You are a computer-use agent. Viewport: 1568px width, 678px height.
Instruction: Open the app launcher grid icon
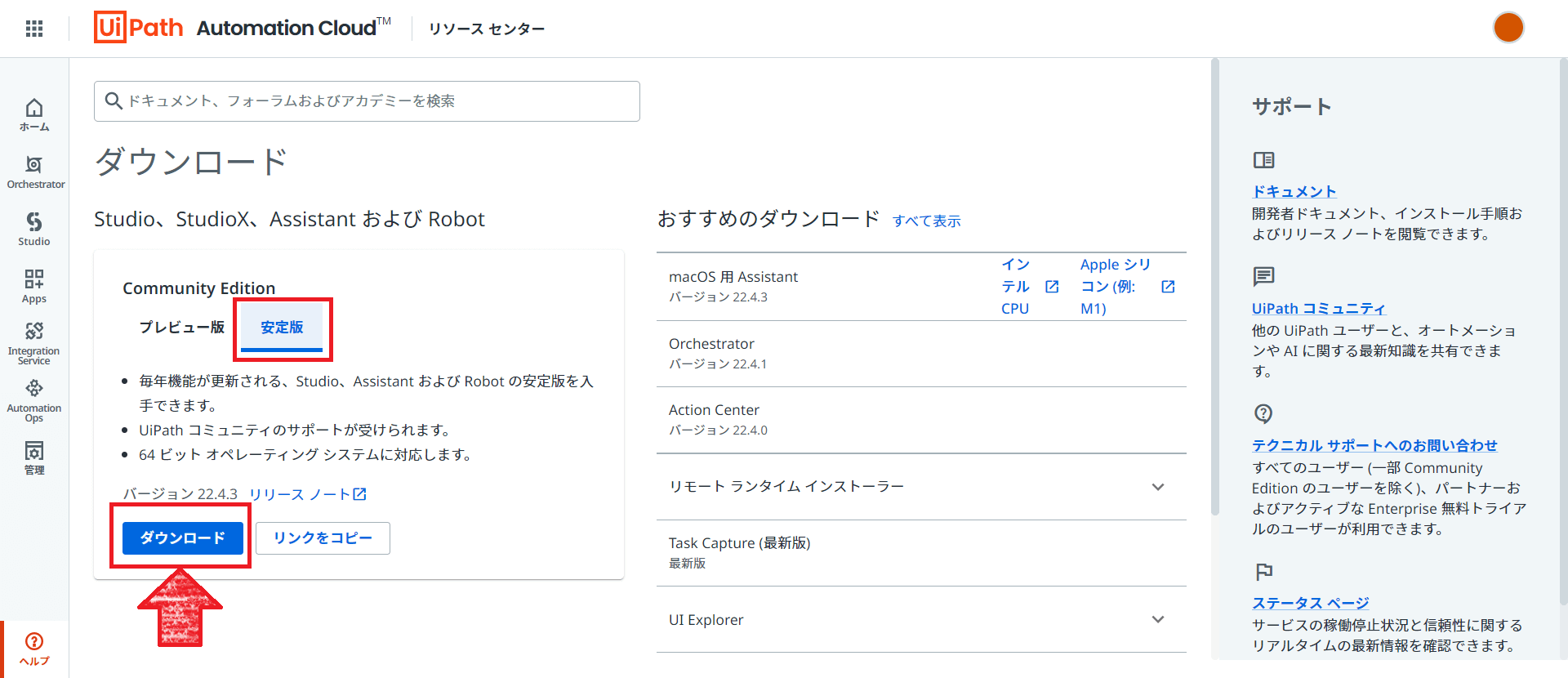(34, 29)
